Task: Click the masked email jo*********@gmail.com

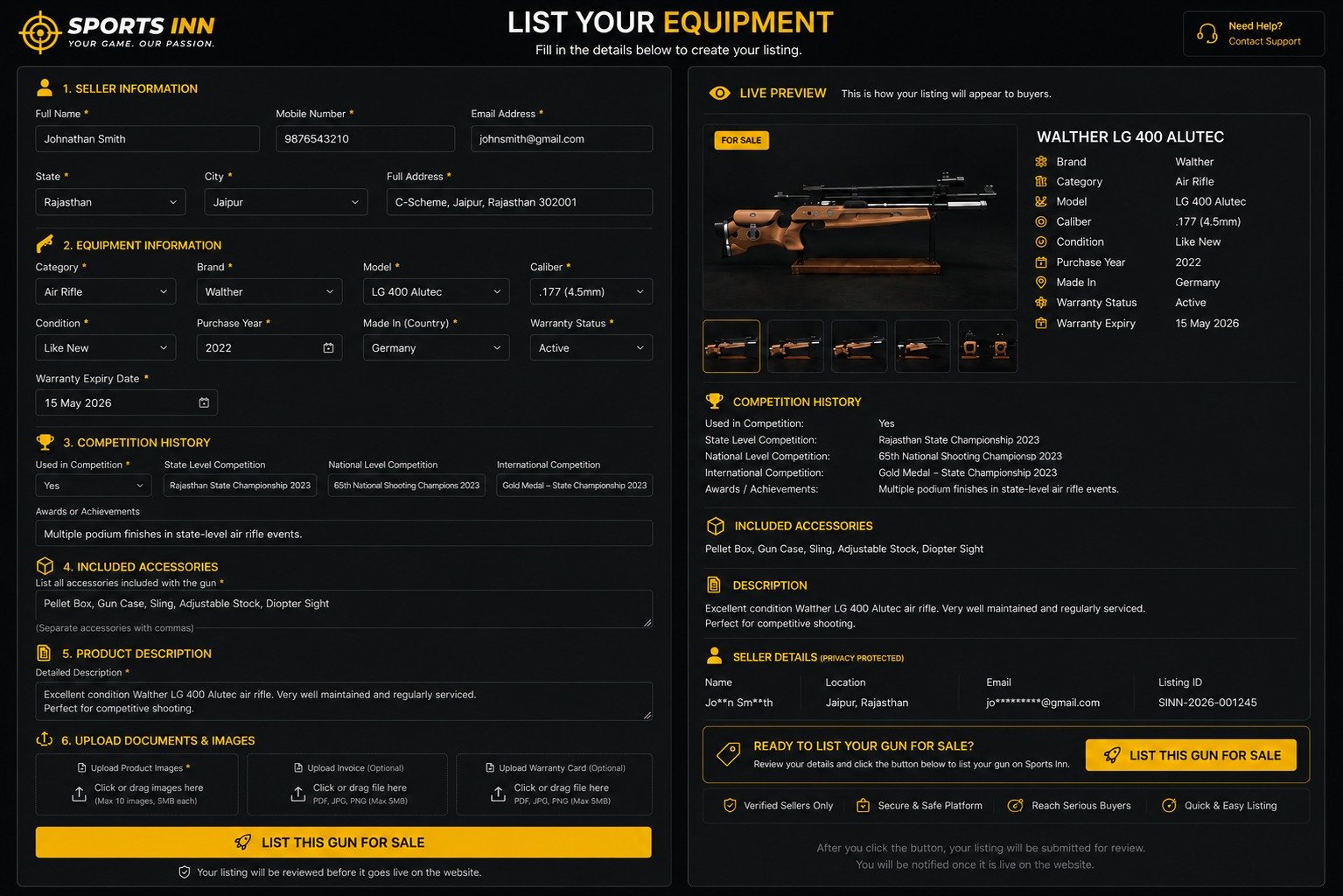Action: [1043, 703]
